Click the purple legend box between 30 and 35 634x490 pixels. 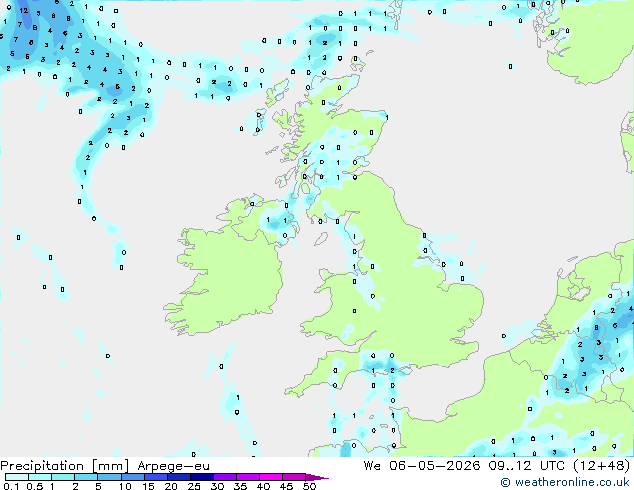click(225, 477)
